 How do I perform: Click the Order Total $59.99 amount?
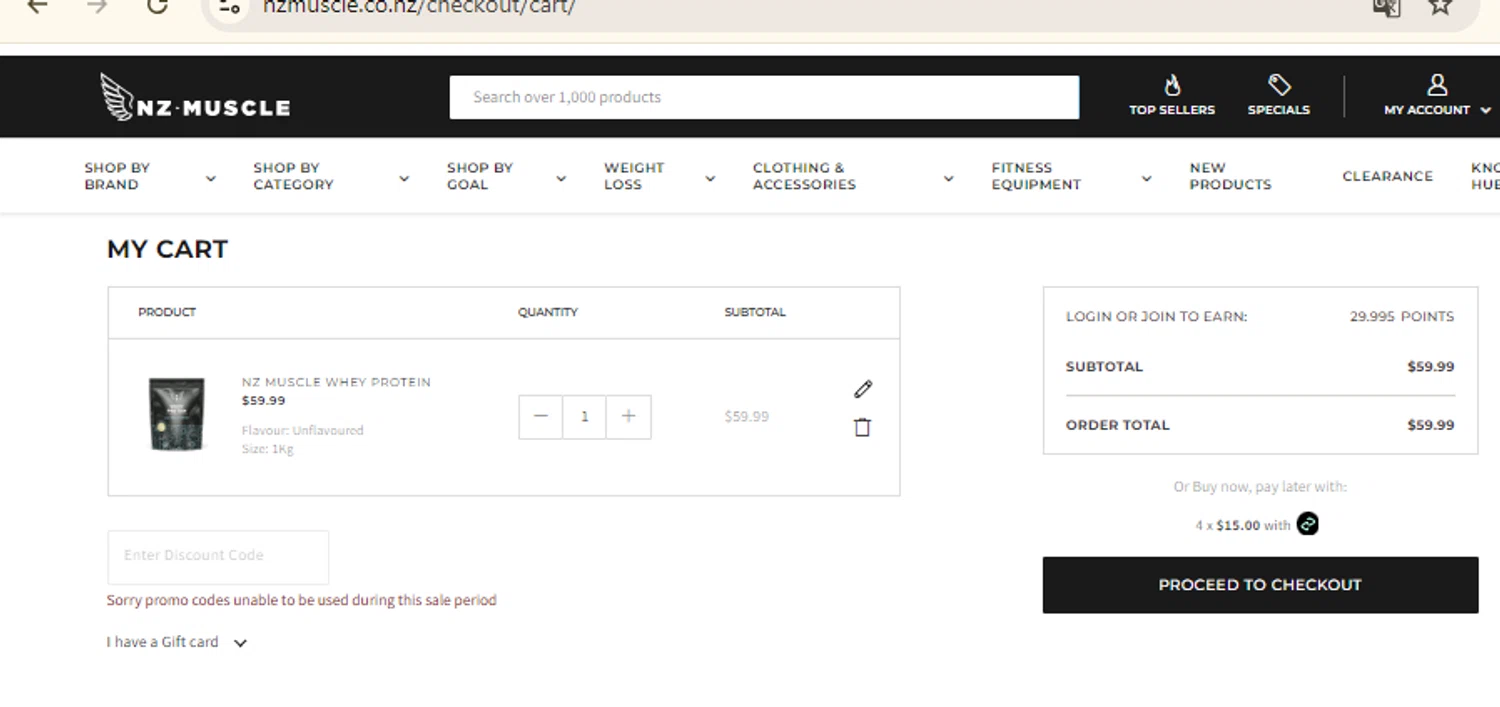coord(1431,425)
